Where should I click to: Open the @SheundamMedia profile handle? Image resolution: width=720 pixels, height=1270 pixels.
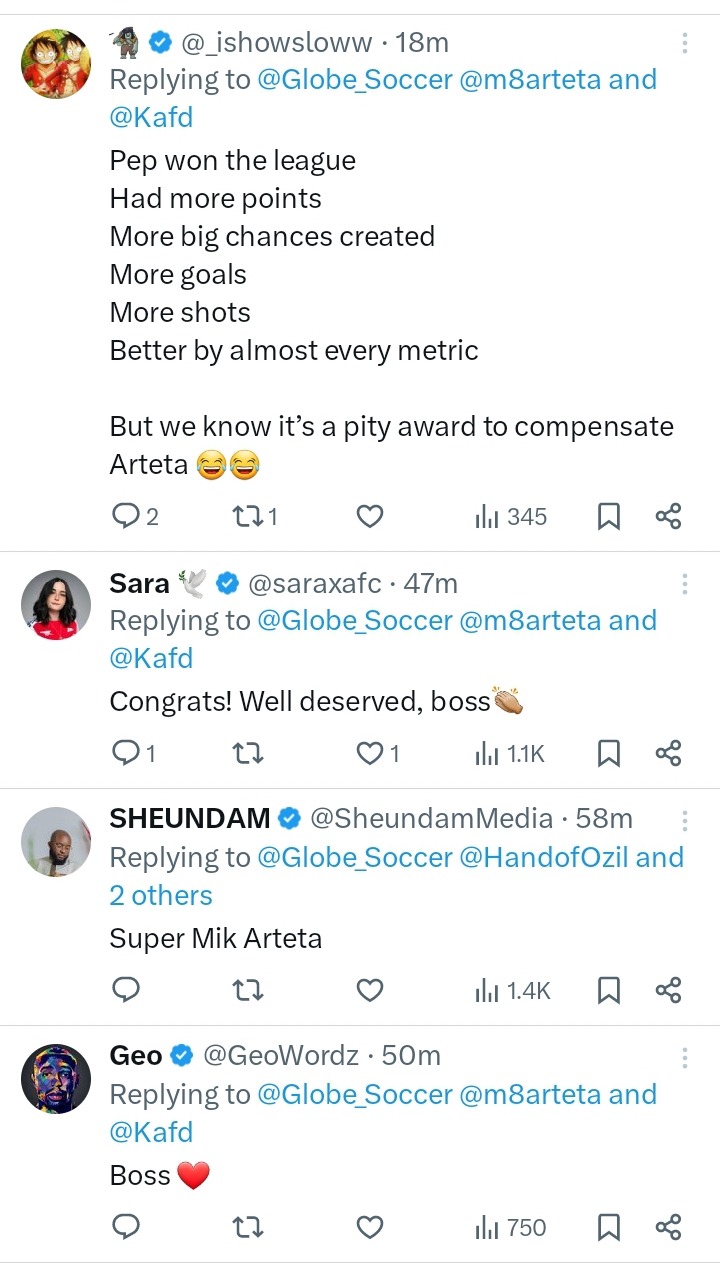coord(431,818)
